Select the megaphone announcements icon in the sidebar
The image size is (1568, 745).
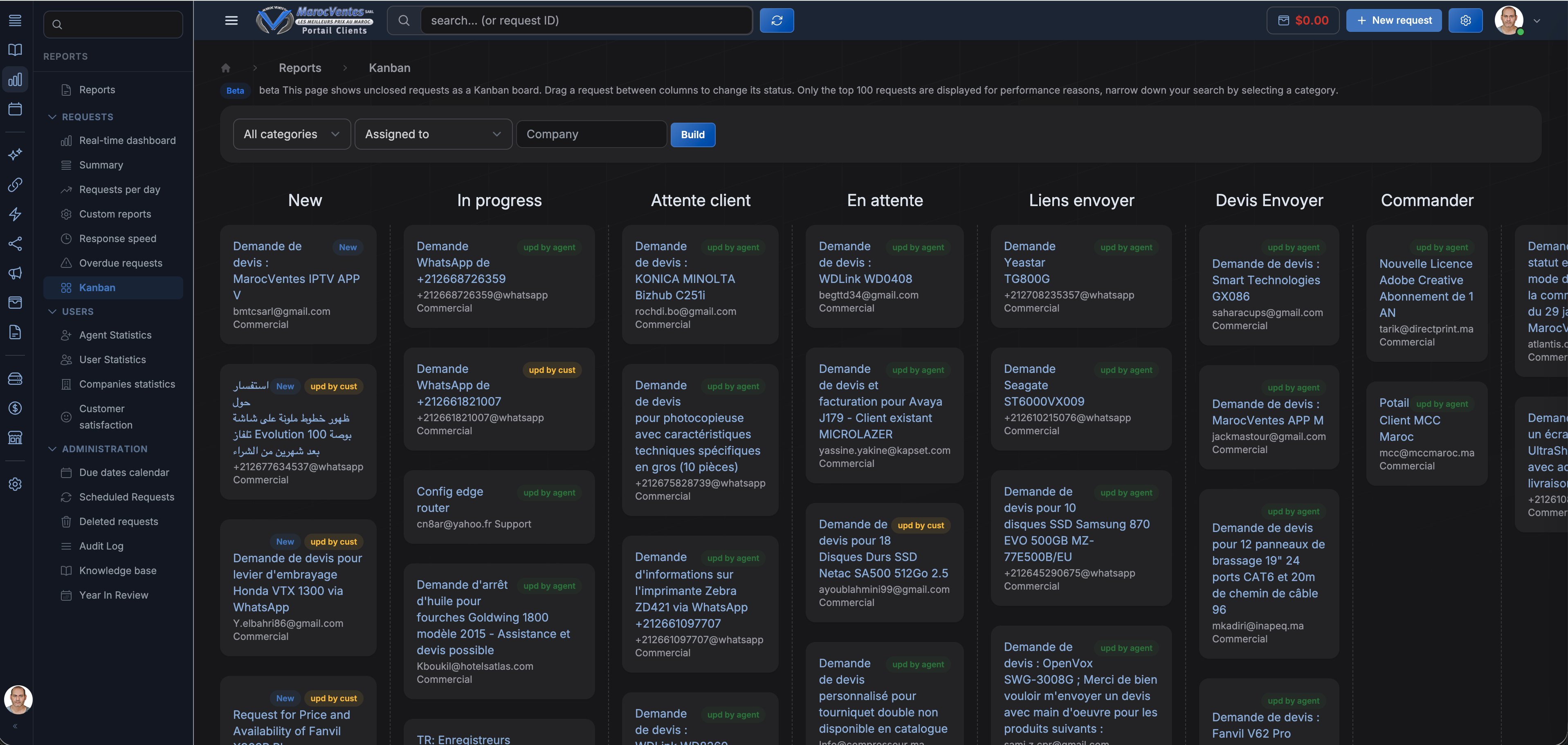(x=15, y=273)
